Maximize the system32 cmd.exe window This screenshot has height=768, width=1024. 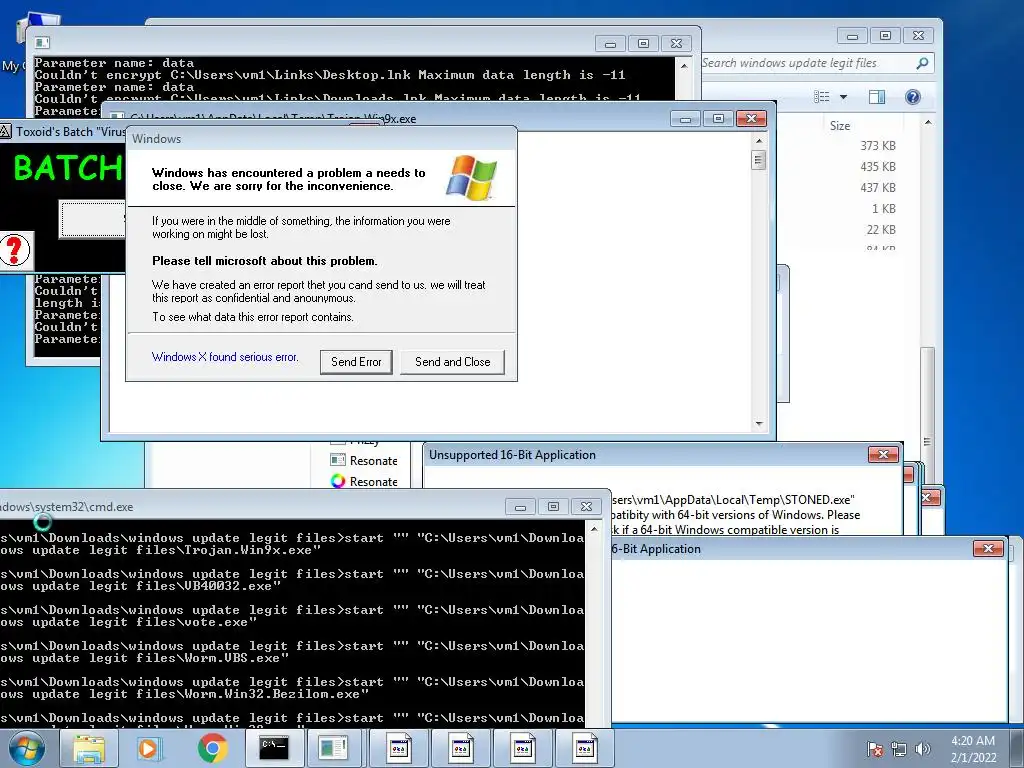click(553, 507)
